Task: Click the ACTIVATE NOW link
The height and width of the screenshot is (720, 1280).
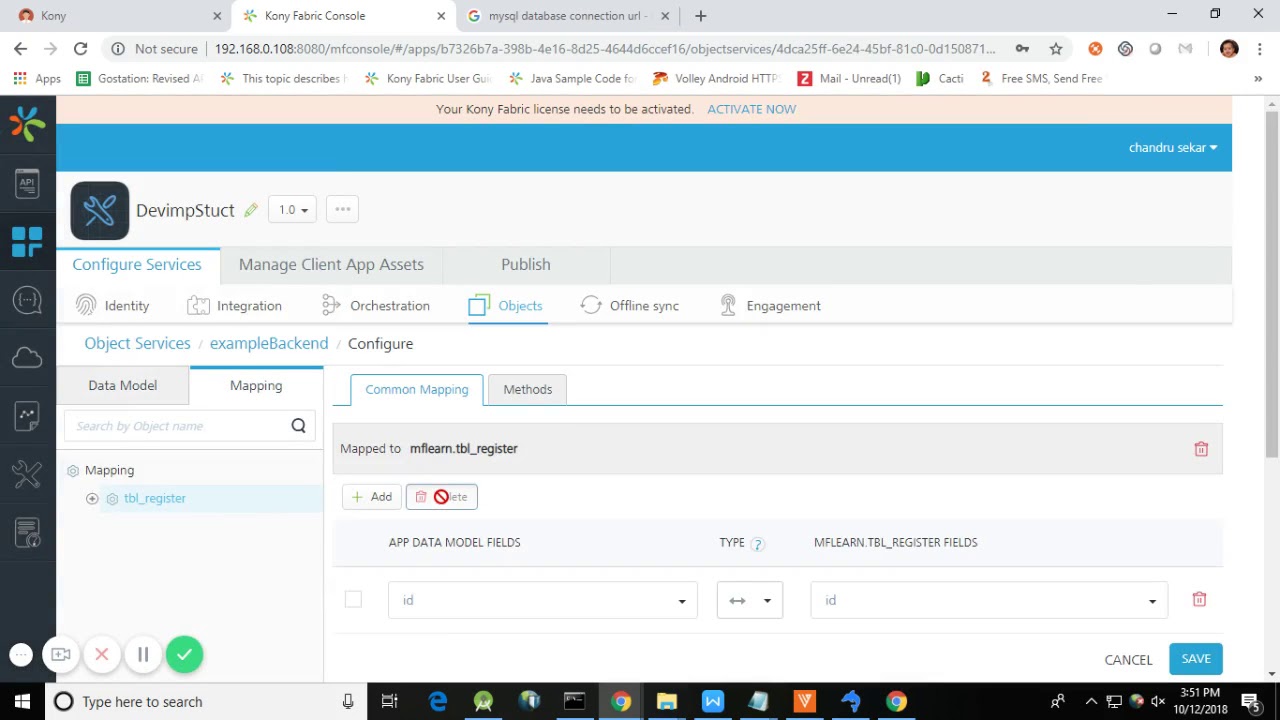Action: pos(751,109)
